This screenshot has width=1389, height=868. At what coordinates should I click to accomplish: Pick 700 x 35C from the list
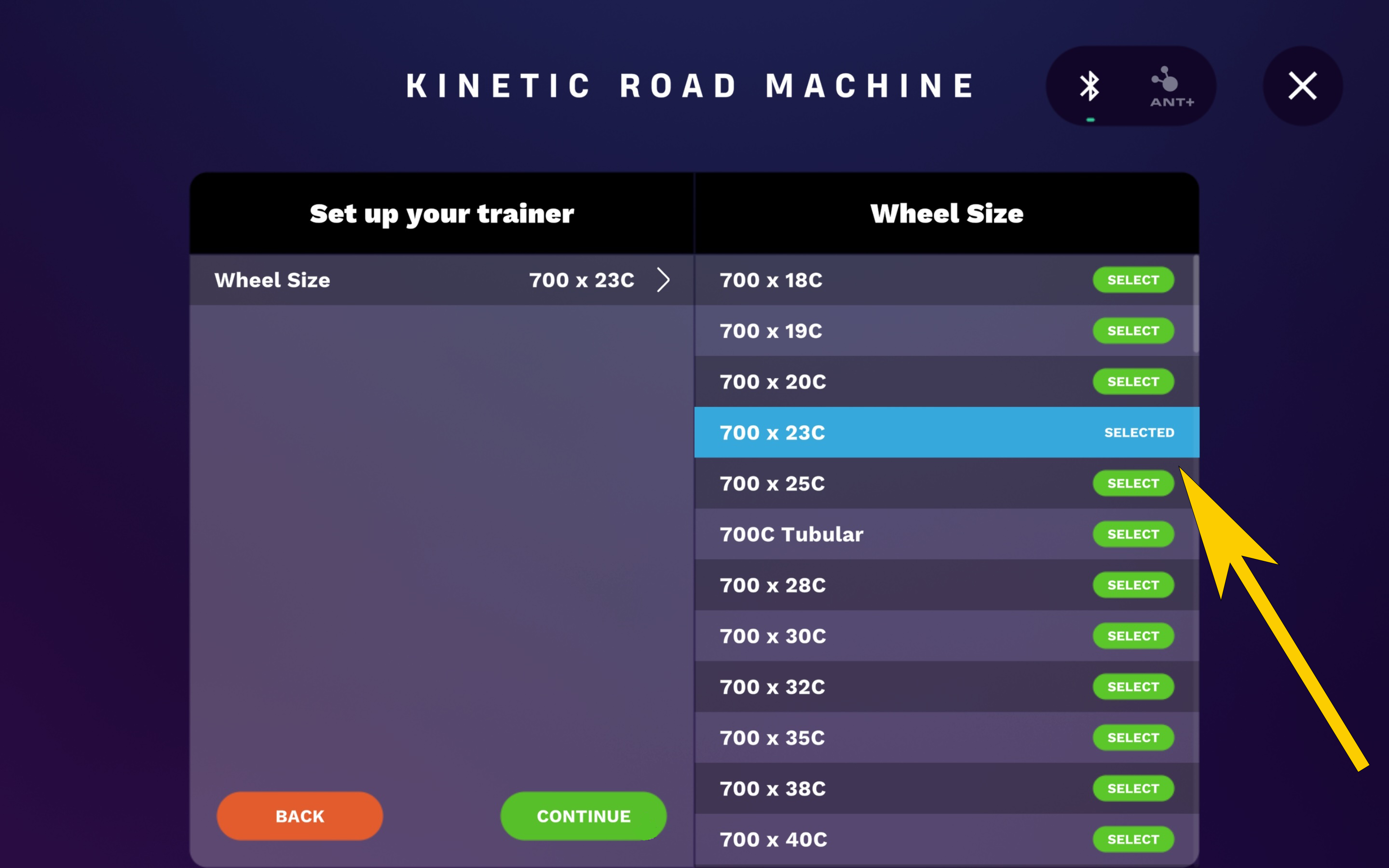(x=1132, y=738)
